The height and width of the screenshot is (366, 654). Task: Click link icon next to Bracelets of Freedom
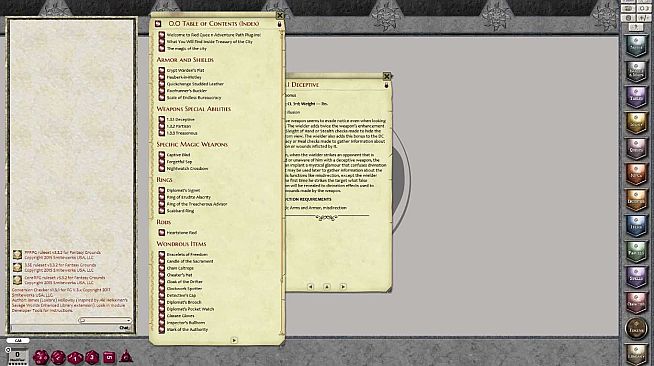(161, 254)
